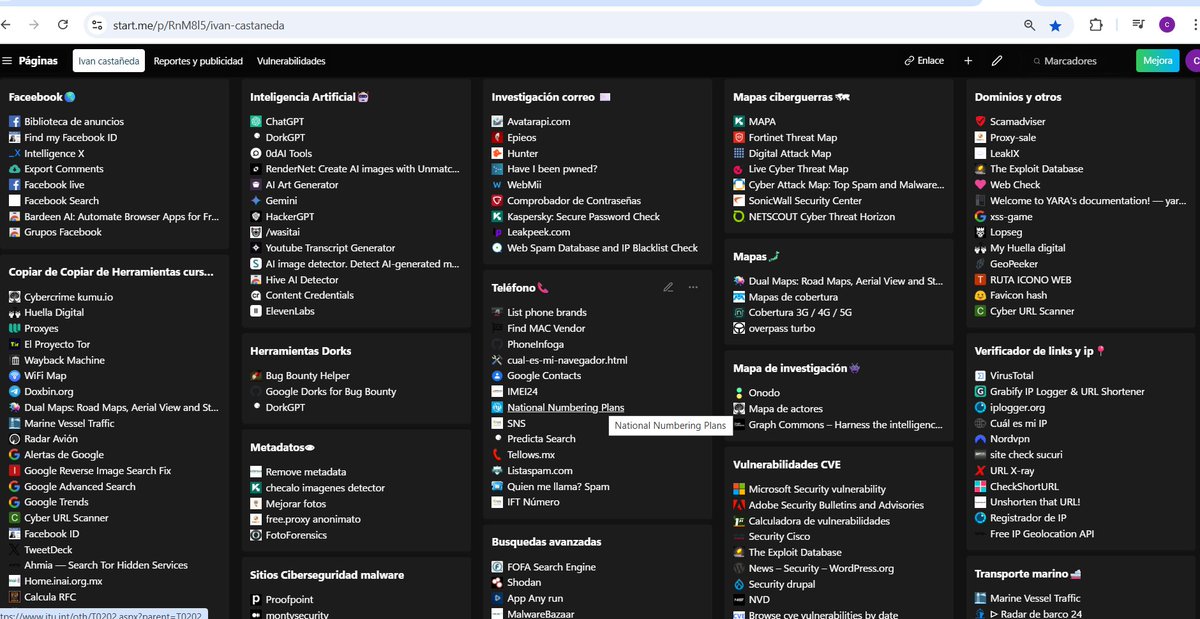Open Unshorten that URL! bookmark

point(1035,502)
